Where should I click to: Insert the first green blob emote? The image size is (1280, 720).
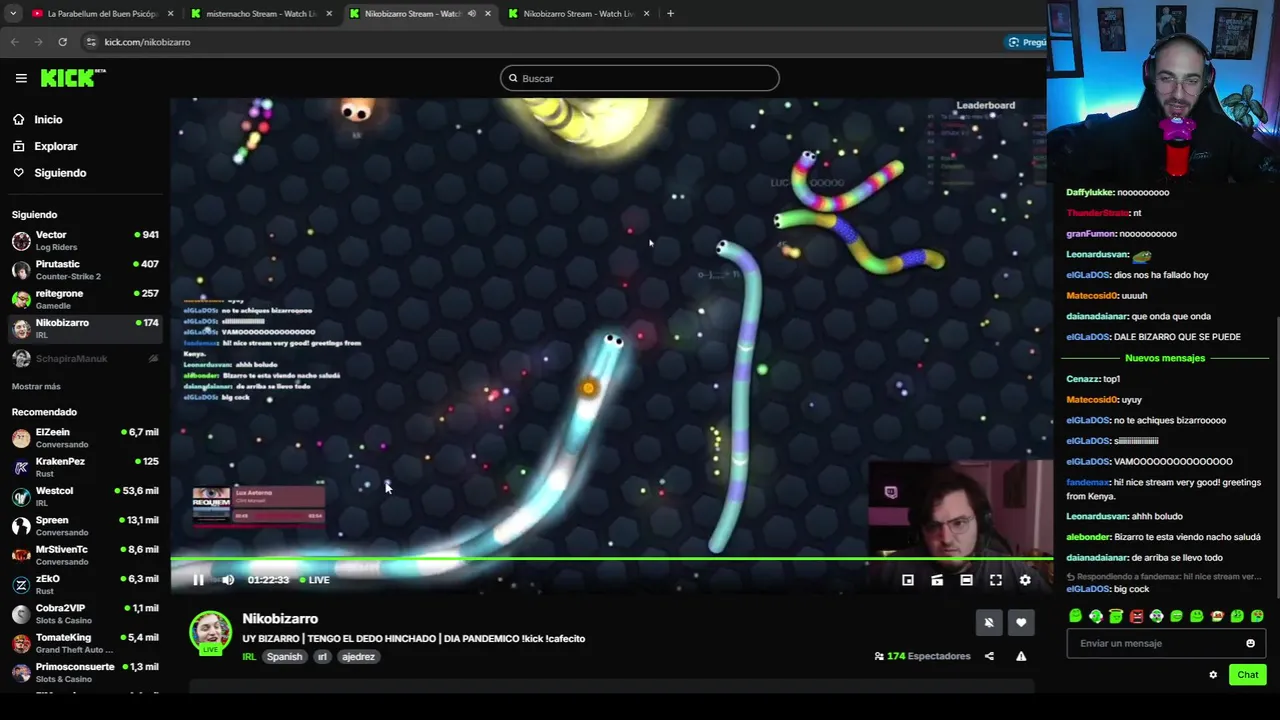1075,616
